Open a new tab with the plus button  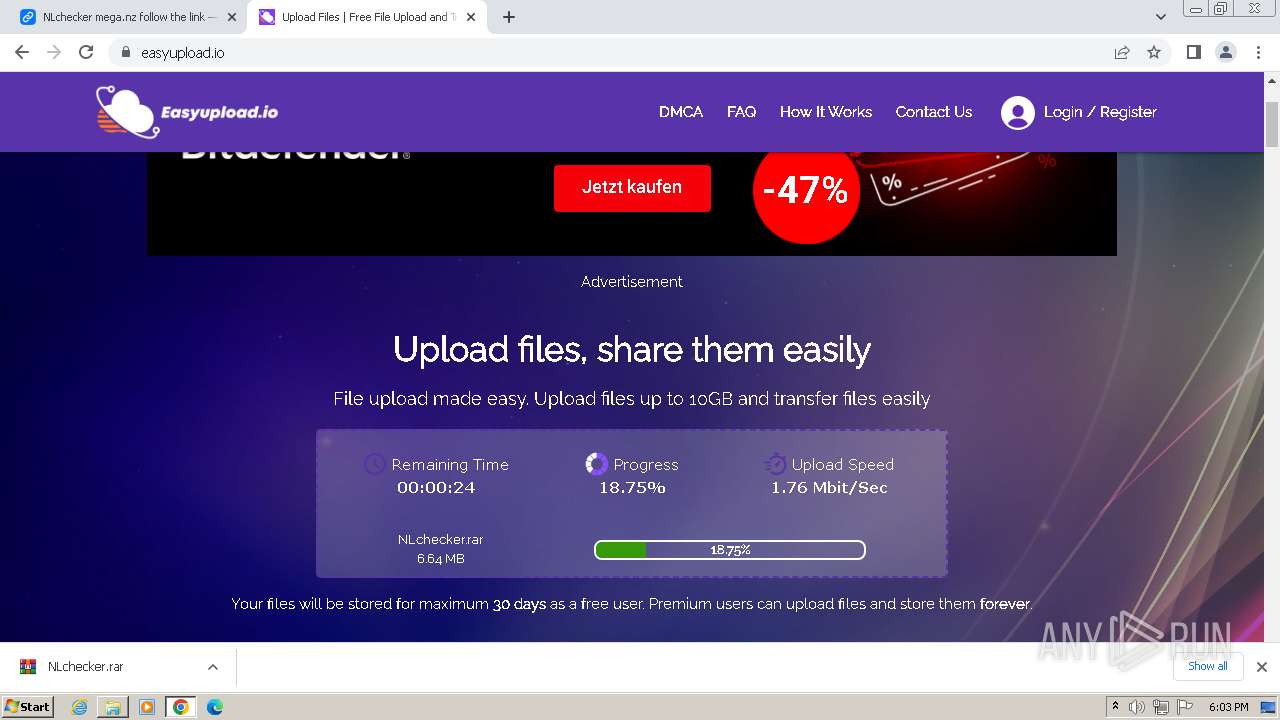[509, 17]
